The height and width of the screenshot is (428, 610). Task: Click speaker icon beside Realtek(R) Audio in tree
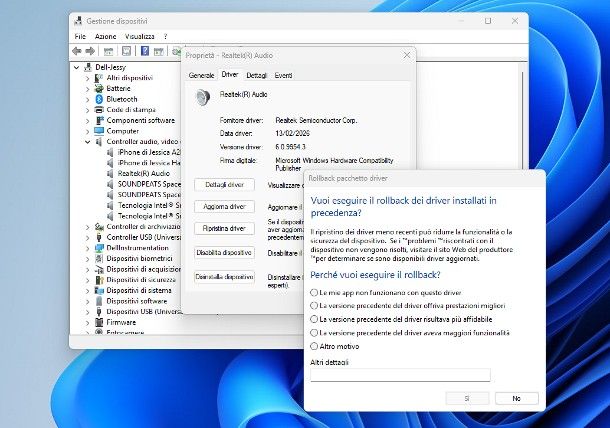coord(110,174)
